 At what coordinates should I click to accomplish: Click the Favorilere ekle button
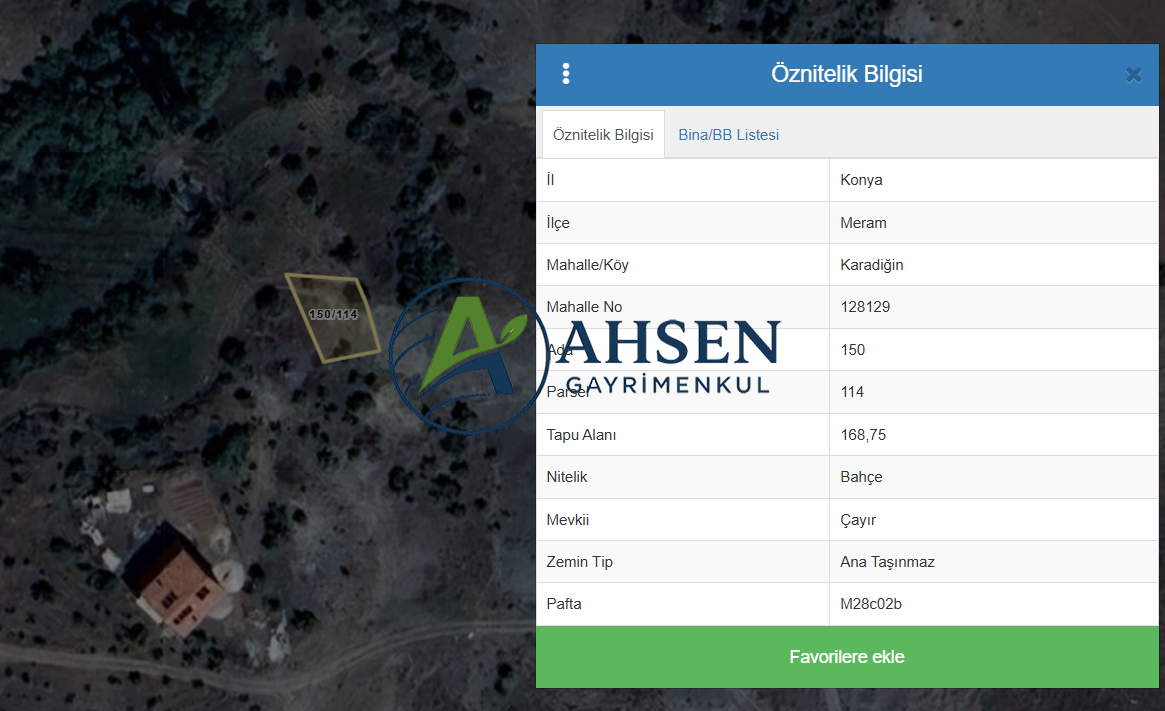[846, 657]
